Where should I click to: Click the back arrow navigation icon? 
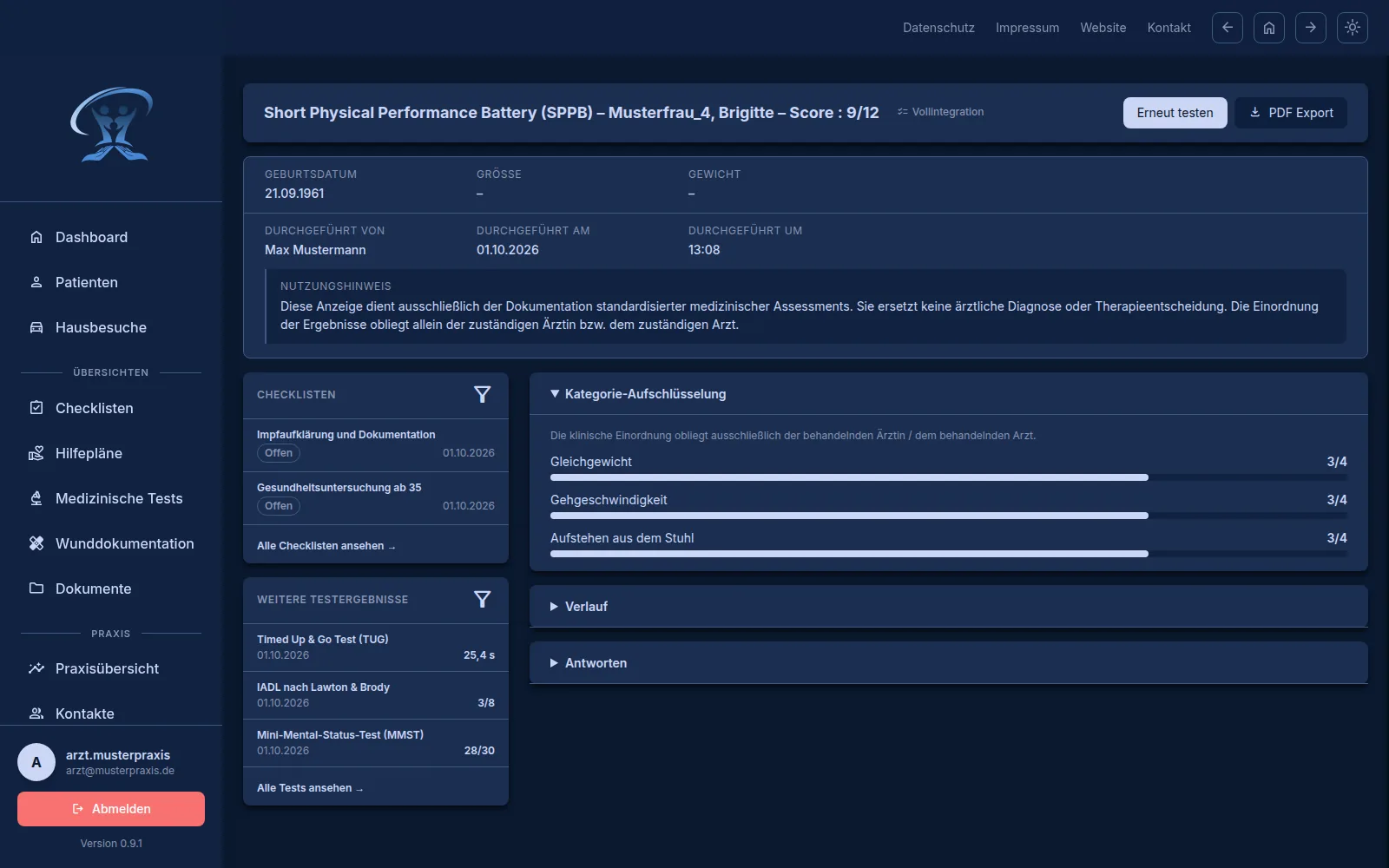pyautogui.click(x=1227, y=28)
